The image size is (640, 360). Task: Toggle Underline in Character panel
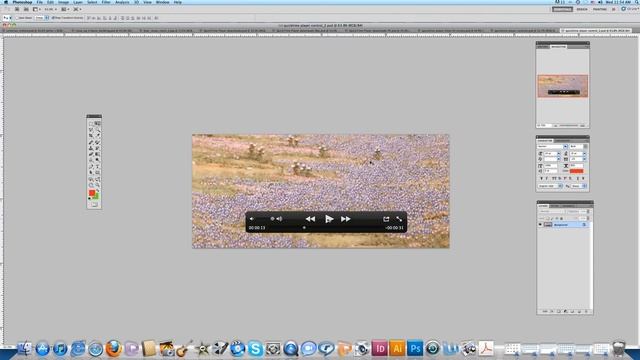pyautogui.click(x=578, y=178)
